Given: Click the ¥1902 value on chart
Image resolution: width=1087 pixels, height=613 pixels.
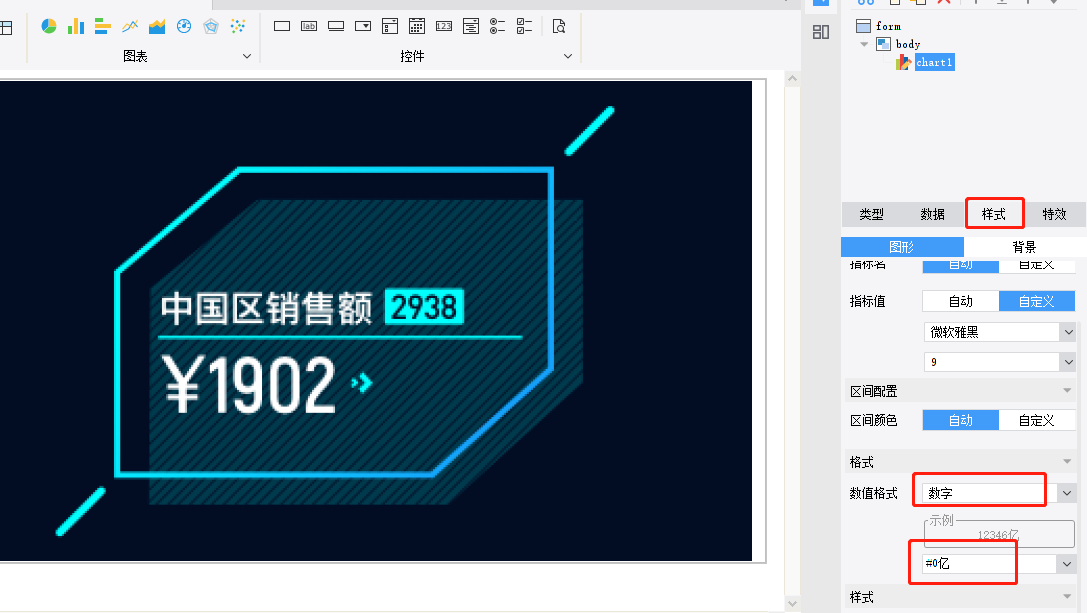Looking at the screenshot, I should pos(250,385).
